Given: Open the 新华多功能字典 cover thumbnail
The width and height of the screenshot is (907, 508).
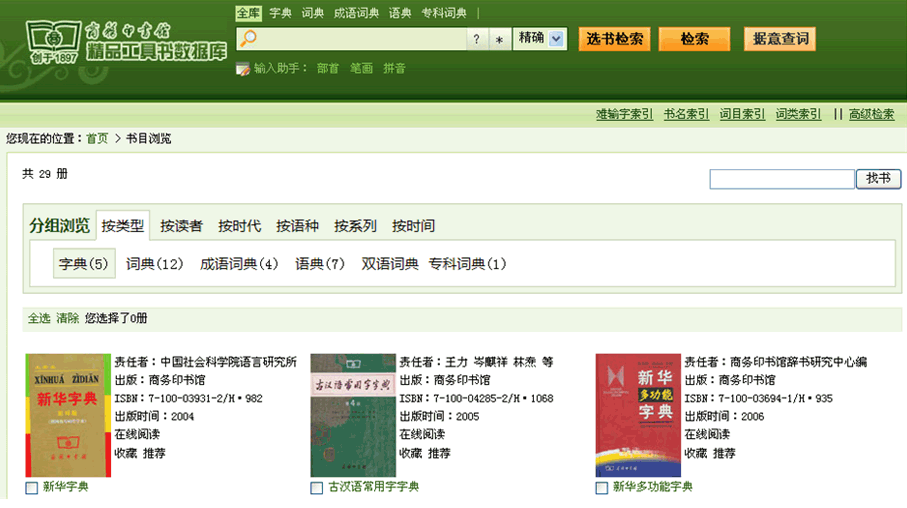Looking at the screenshot, I should (x=638, y=415).
